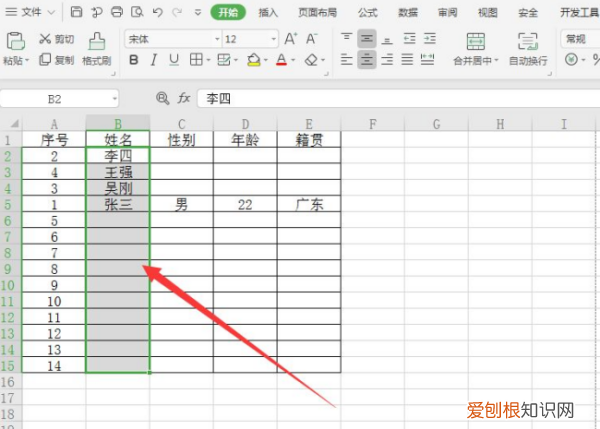
Task: Click the Increase Indent icon
Action: pos(430,39)
